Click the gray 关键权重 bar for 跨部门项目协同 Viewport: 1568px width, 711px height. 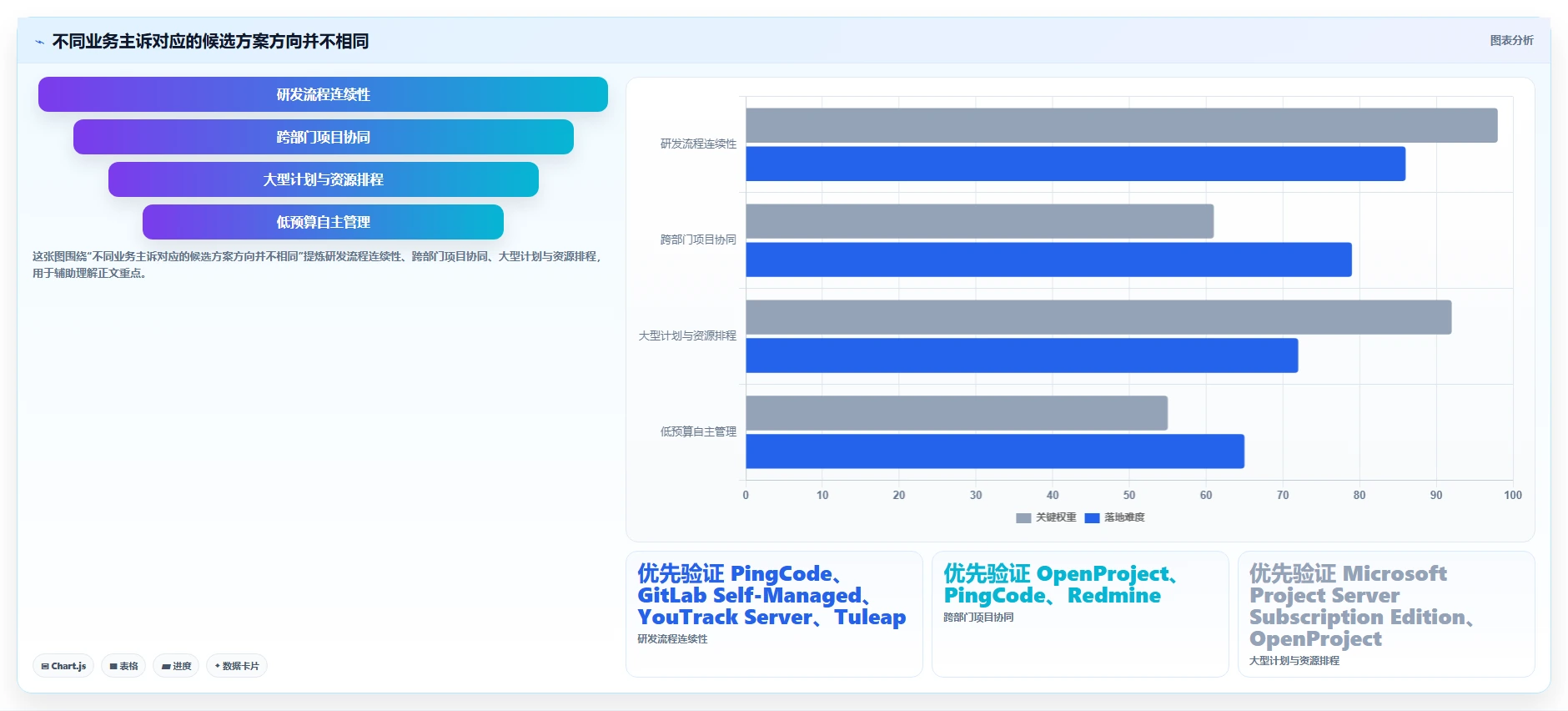pyautogui.click(x=979, y=221)
